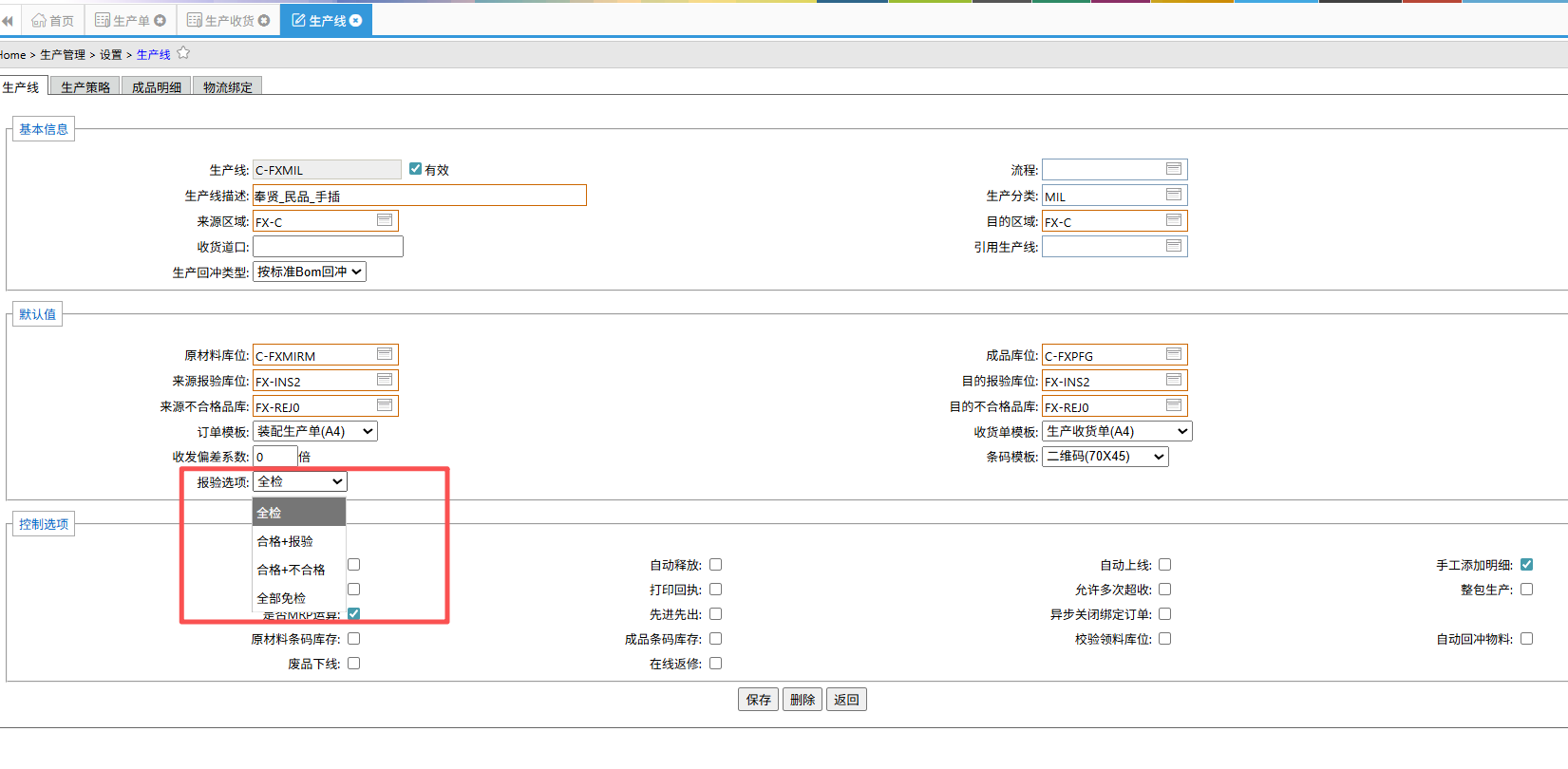
Task: Click lookup icon in 目的不合格品库 field
Action: click(1174, 405)
